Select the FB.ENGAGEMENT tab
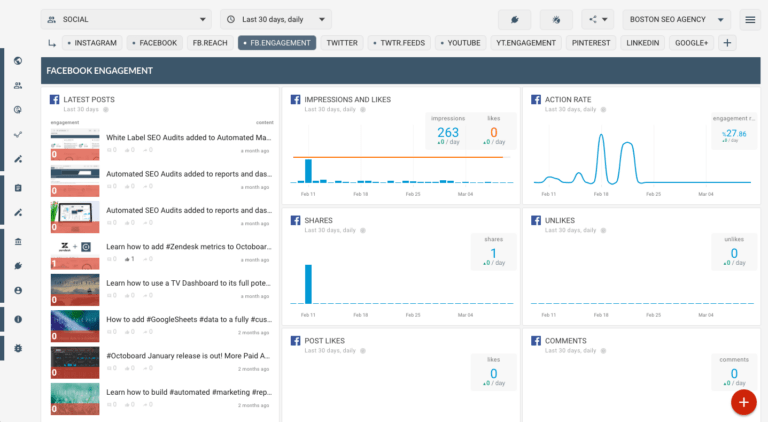This screenshot has width=768, height=422. pos(277,43)
